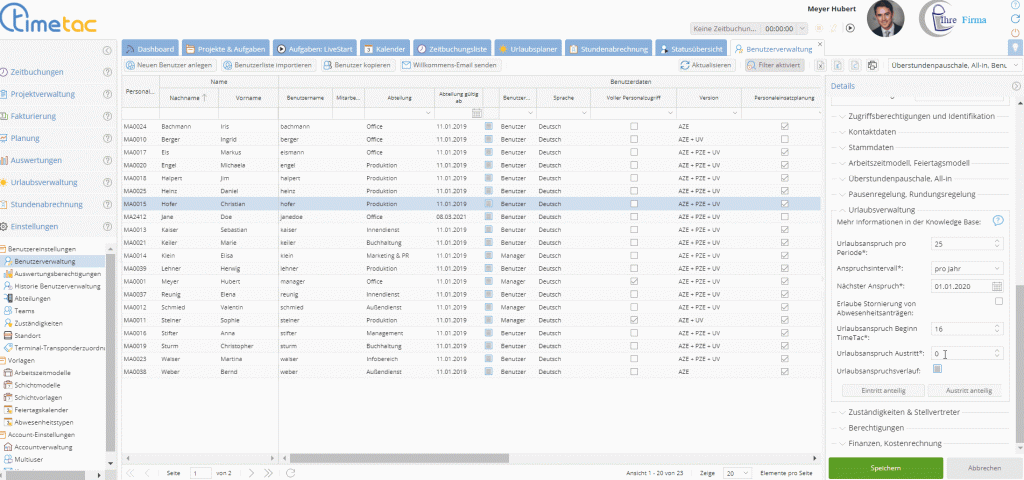The image size is (1024, 480).
Task: Open the Anspruchsintervall dropdown
Action: (967, 268)
